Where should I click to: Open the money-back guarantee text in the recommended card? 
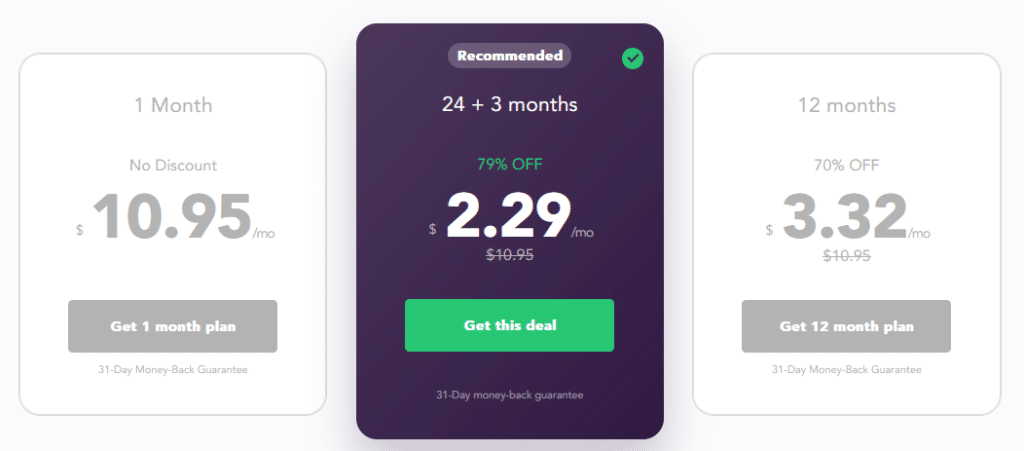click(x=509, y=395)
